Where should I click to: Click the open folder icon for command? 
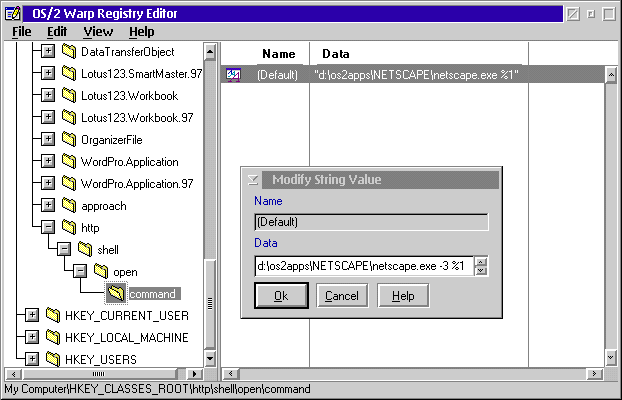click(117, 293)
